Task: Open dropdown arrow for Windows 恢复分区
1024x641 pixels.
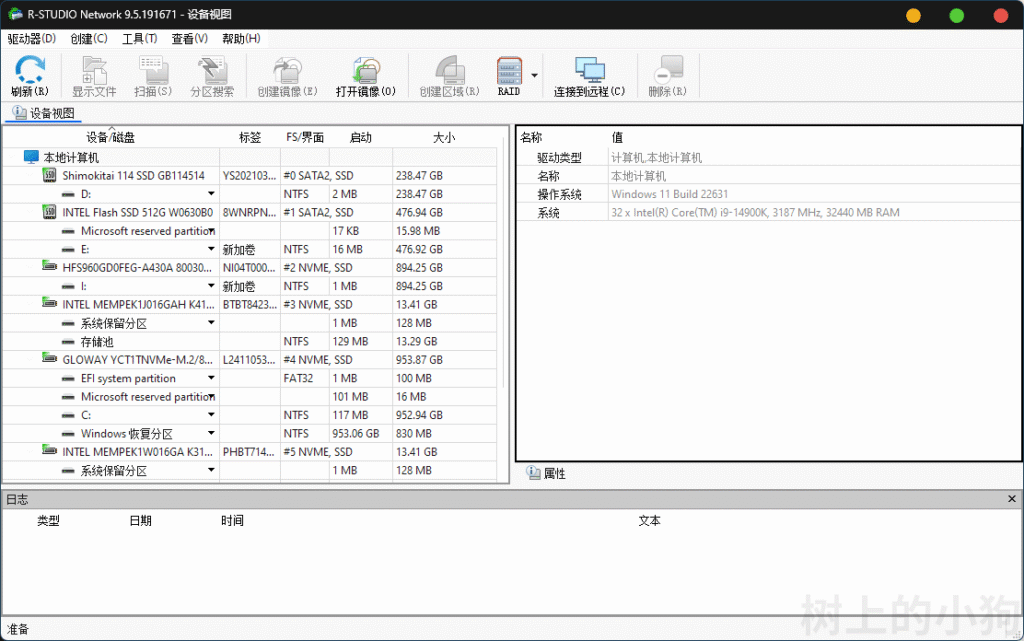Action: click(211, 434)
